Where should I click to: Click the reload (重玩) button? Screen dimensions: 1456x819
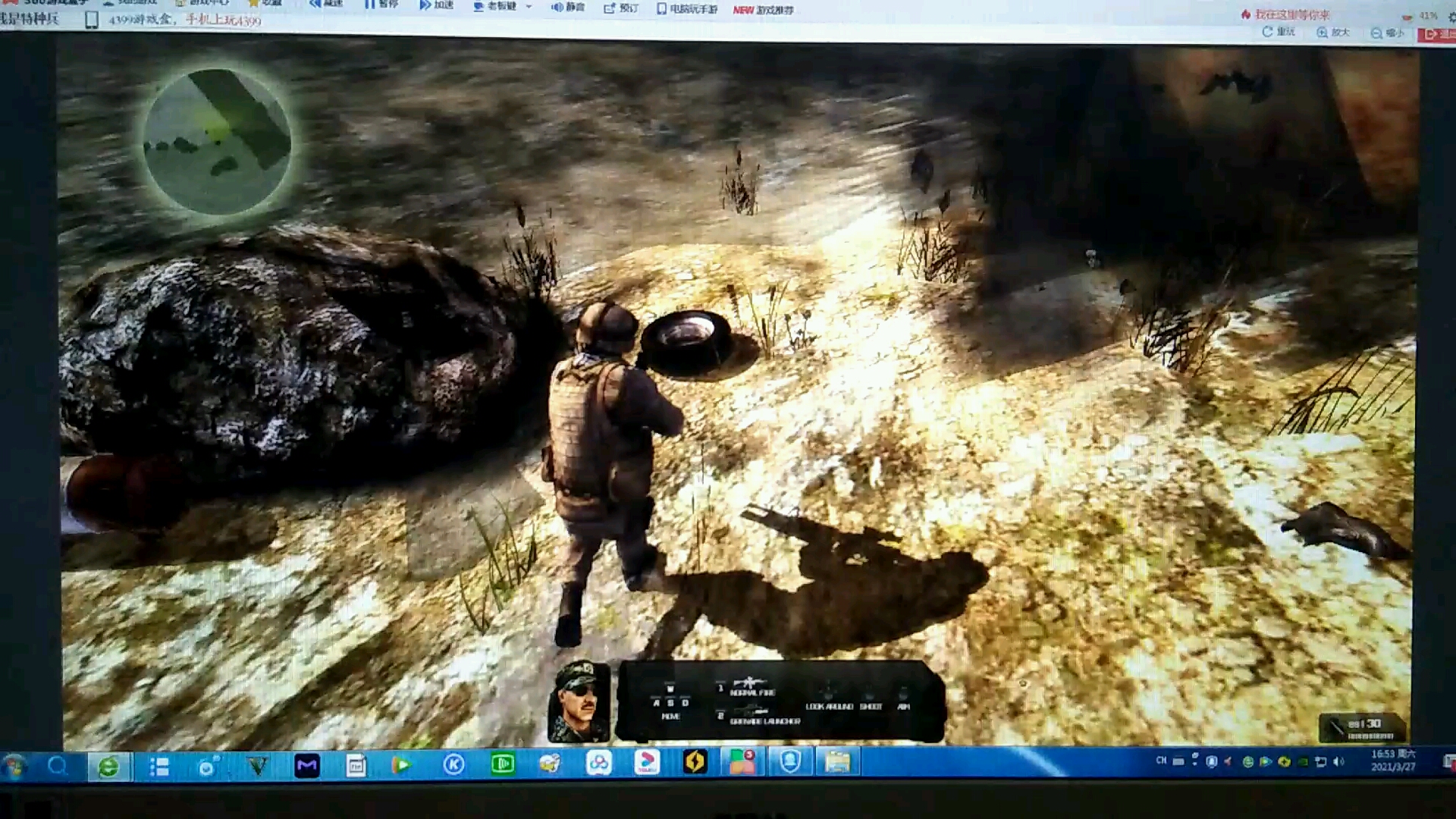[1278, 32]
